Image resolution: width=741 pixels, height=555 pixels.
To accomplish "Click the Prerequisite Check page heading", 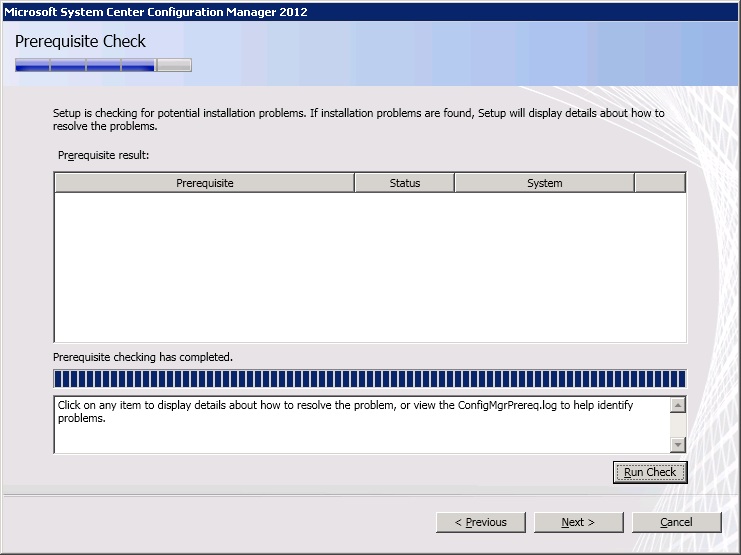I will click(x=80, y=42).
